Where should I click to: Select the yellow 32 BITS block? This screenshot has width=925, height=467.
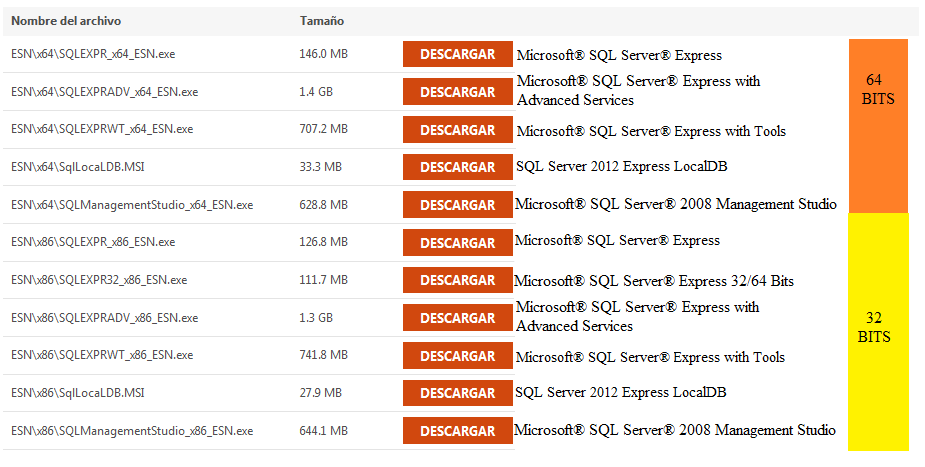pyautogui.click(x=878, y=330)
